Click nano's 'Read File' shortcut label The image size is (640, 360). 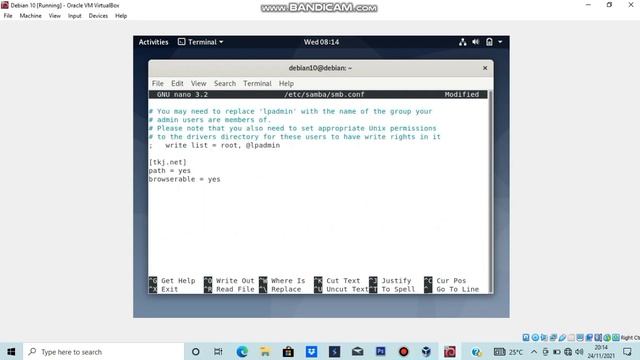pos(235,289)
